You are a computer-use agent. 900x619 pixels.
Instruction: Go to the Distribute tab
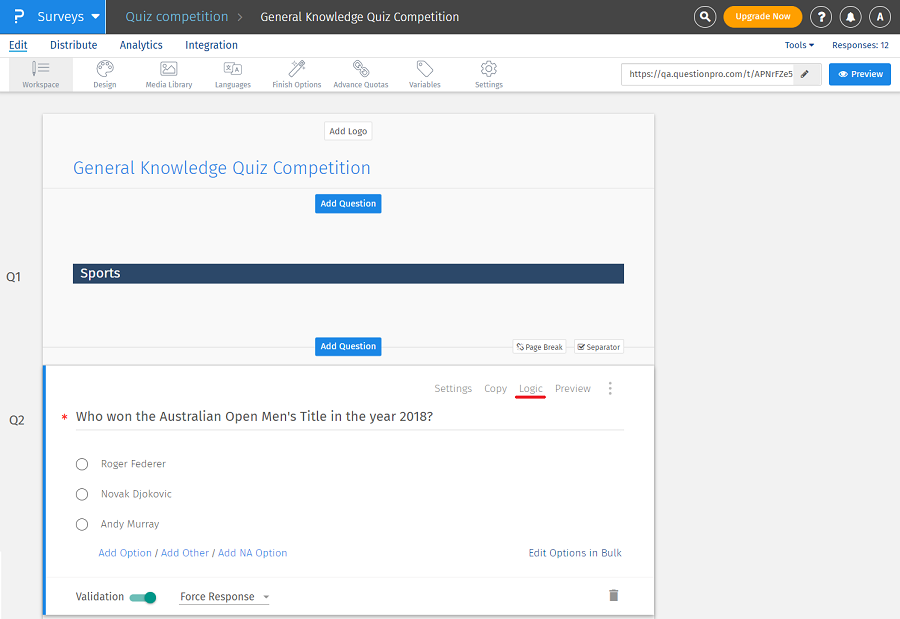(74, 45)
